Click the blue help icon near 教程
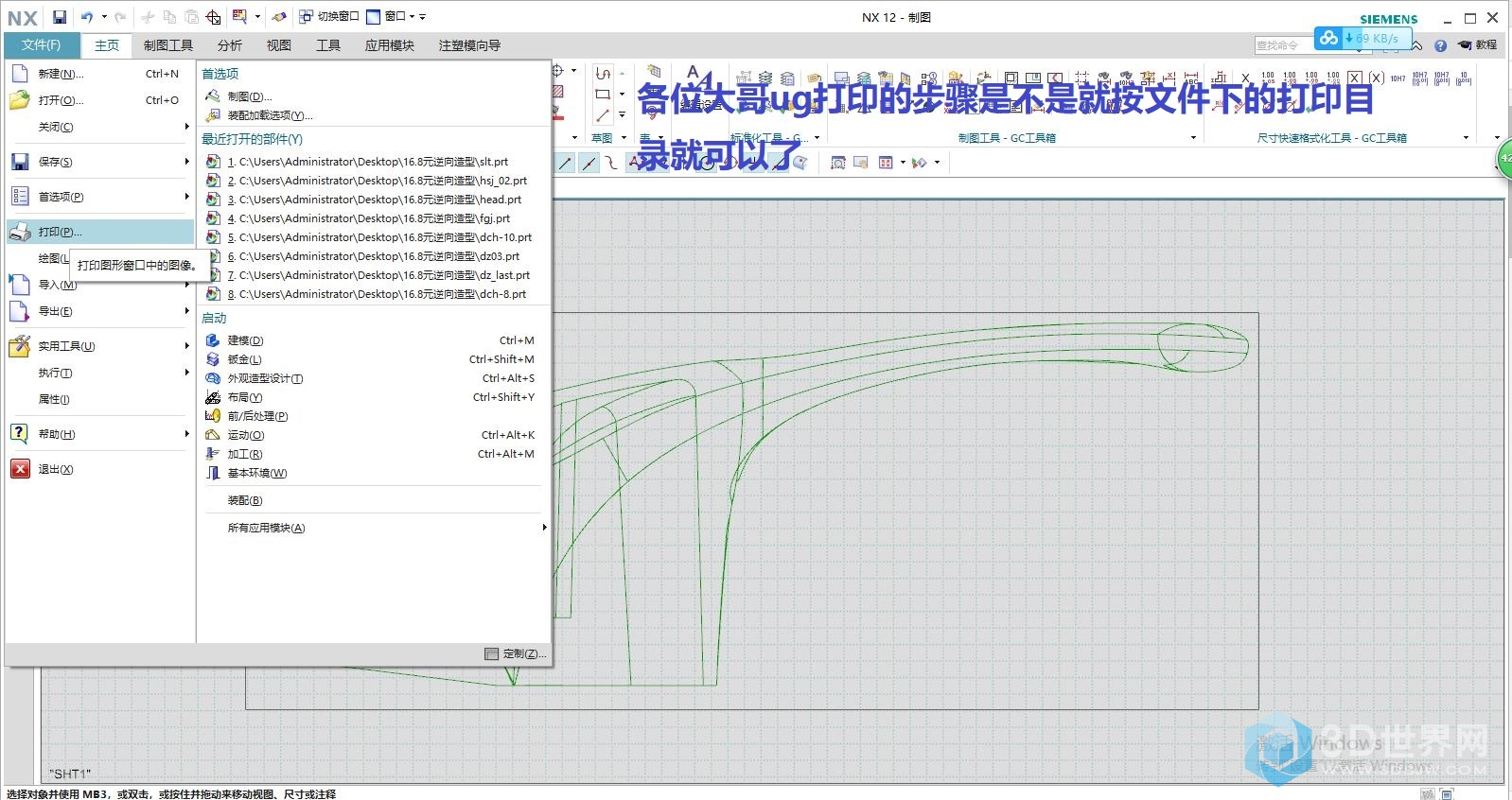The height and width of the screenshot is (800, 1512). (1440, 45)
